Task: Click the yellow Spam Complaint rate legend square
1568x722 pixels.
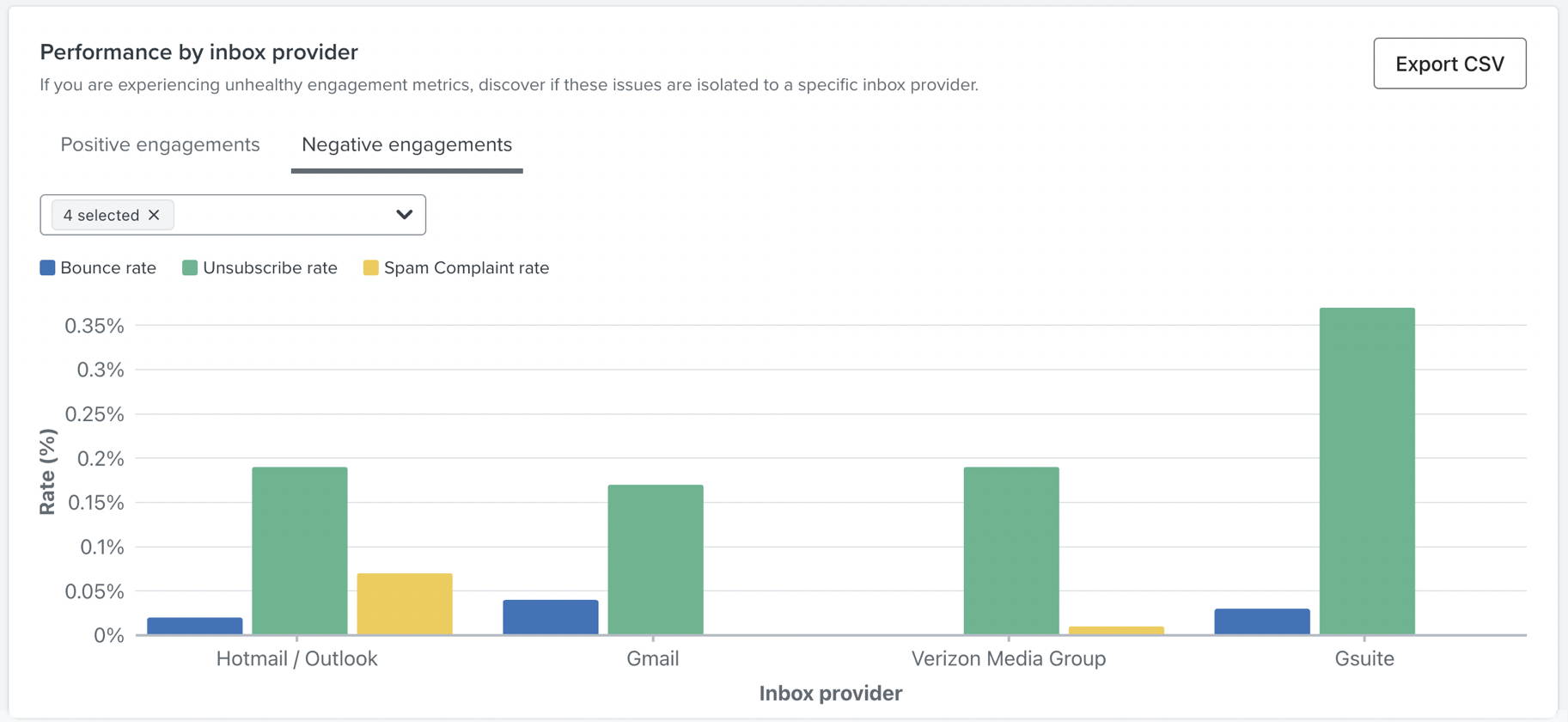Action: 371,267
